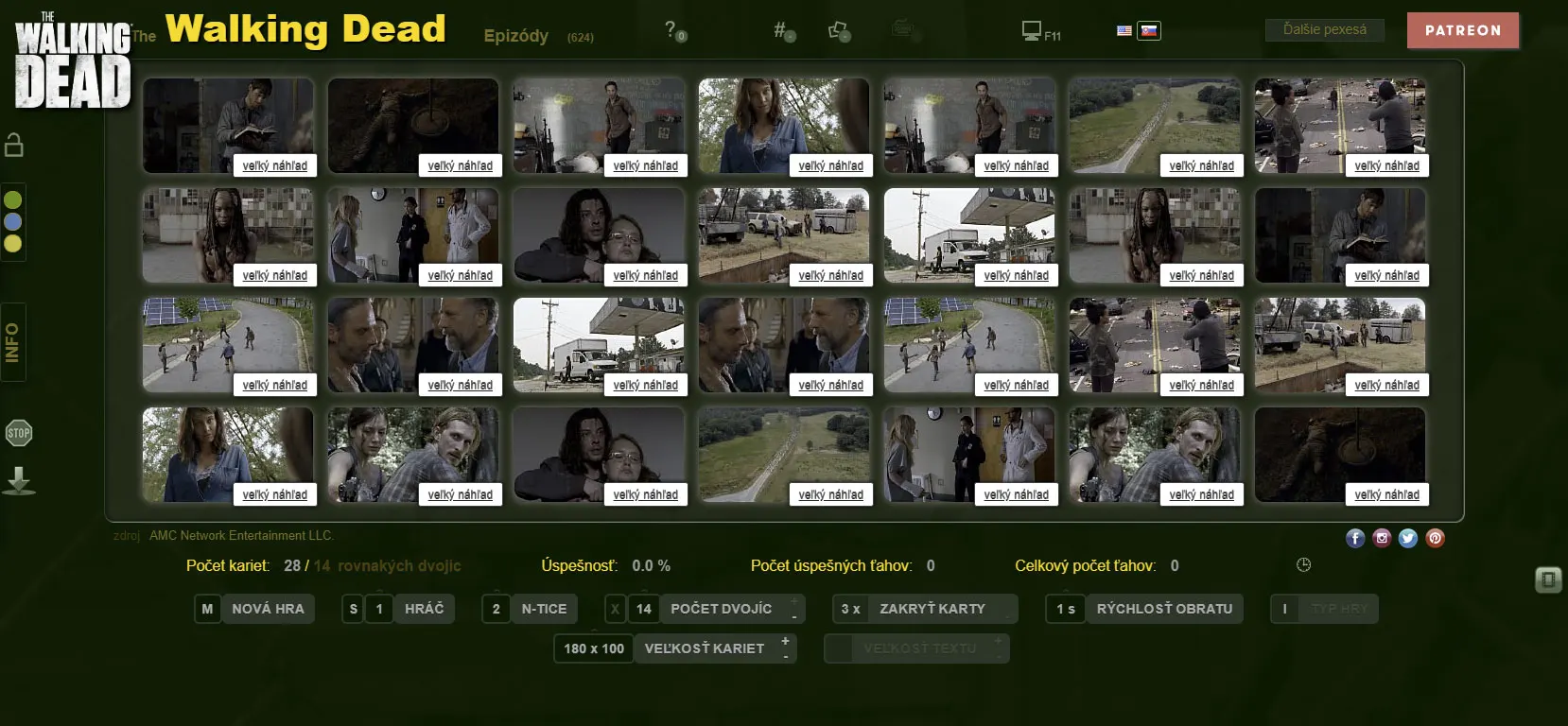
Task: Click the download arrow icon
Action: [19, 481]
